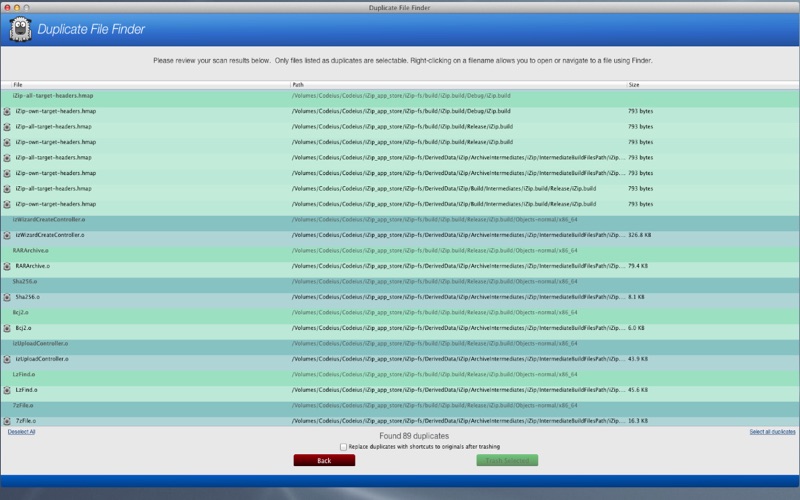
Task: Click sheep icon for iZip-own-target-headers.hmap under Build/Intermediates
Action: (7, 205)
